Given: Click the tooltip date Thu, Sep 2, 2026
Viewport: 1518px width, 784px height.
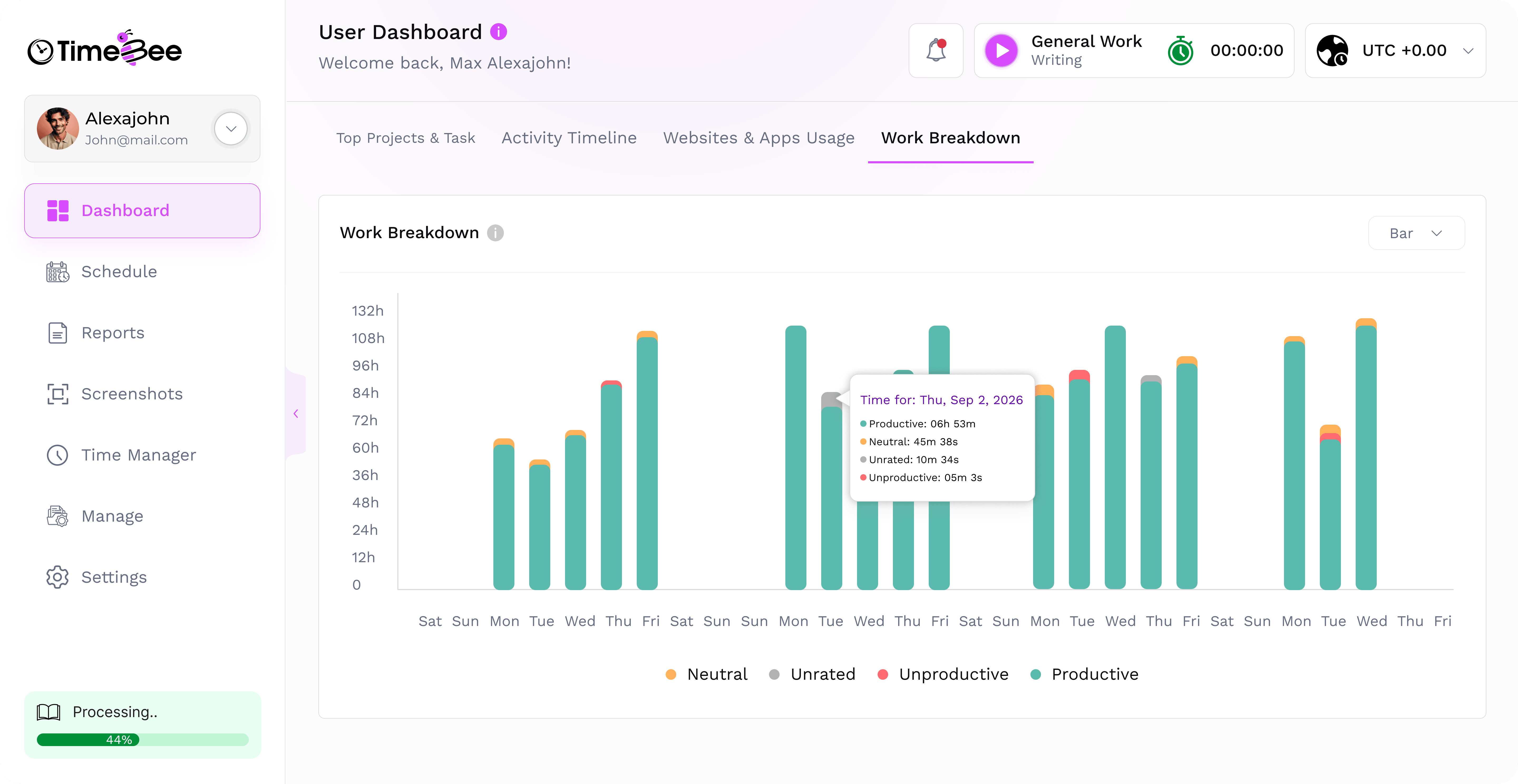Looking at the screenshot, I should (971, 400).
